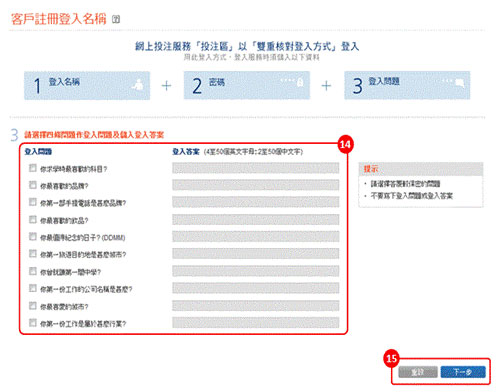The height and width of the screenshot is (392, 500).
Task: Click the hint text 不要寫下登入問題或登入答案
Action: [412, 196]
